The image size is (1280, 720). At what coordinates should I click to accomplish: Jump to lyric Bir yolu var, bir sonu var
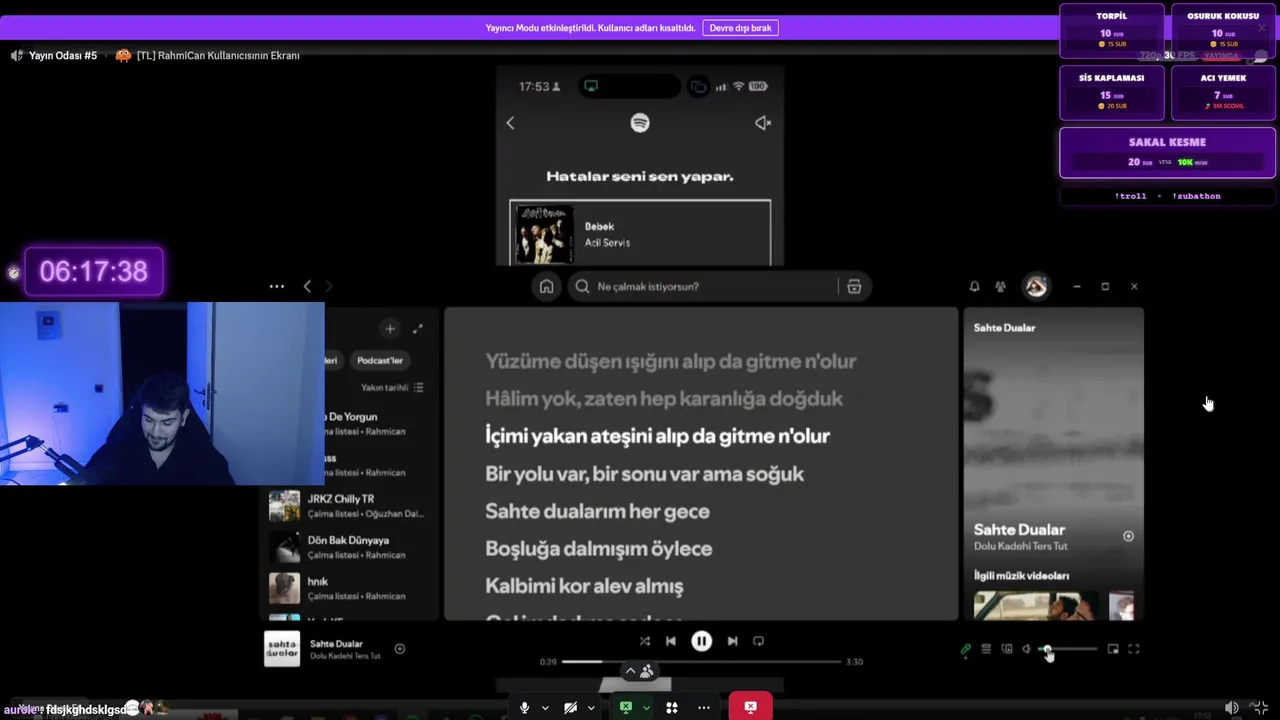click(x=644, y=474)
